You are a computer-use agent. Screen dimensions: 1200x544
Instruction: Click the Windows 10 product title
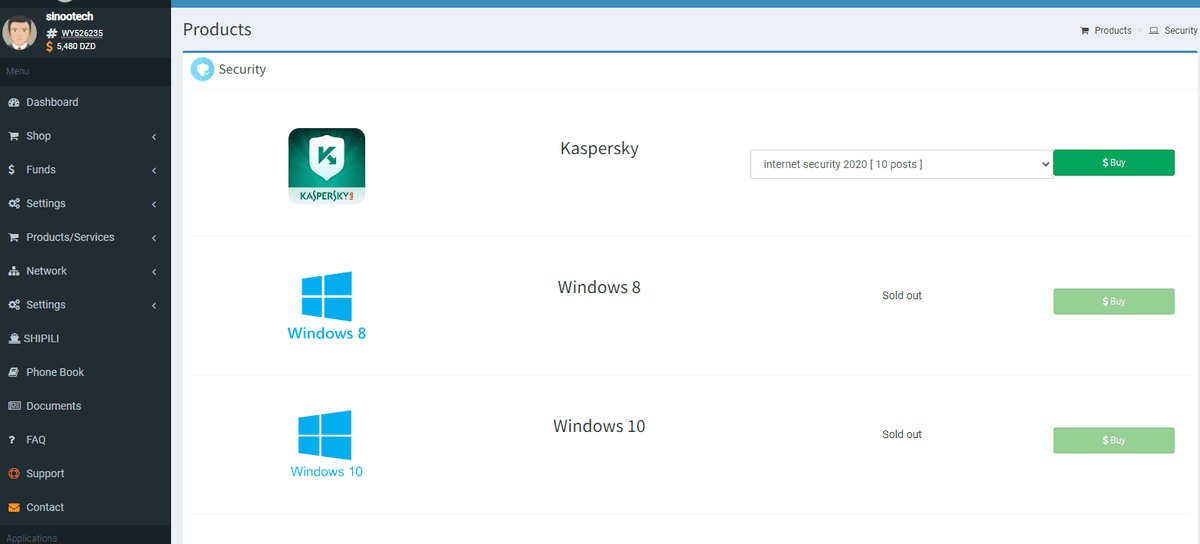pyautogui.click(x=599, y=426)
